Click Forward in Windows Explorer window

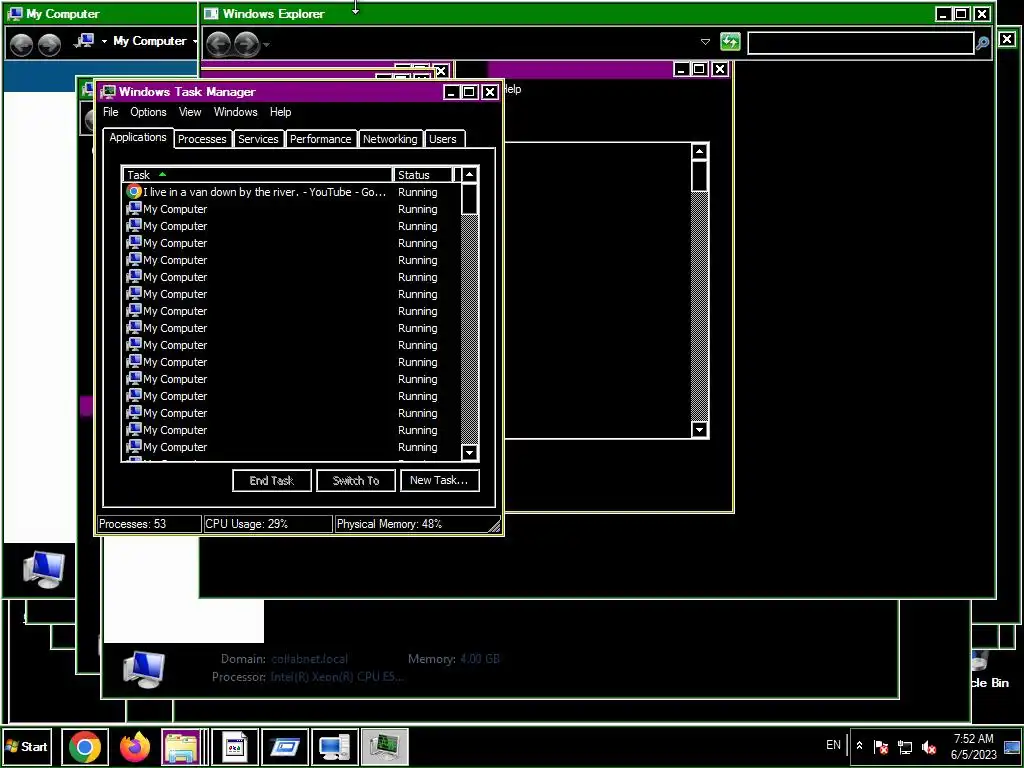247,44
